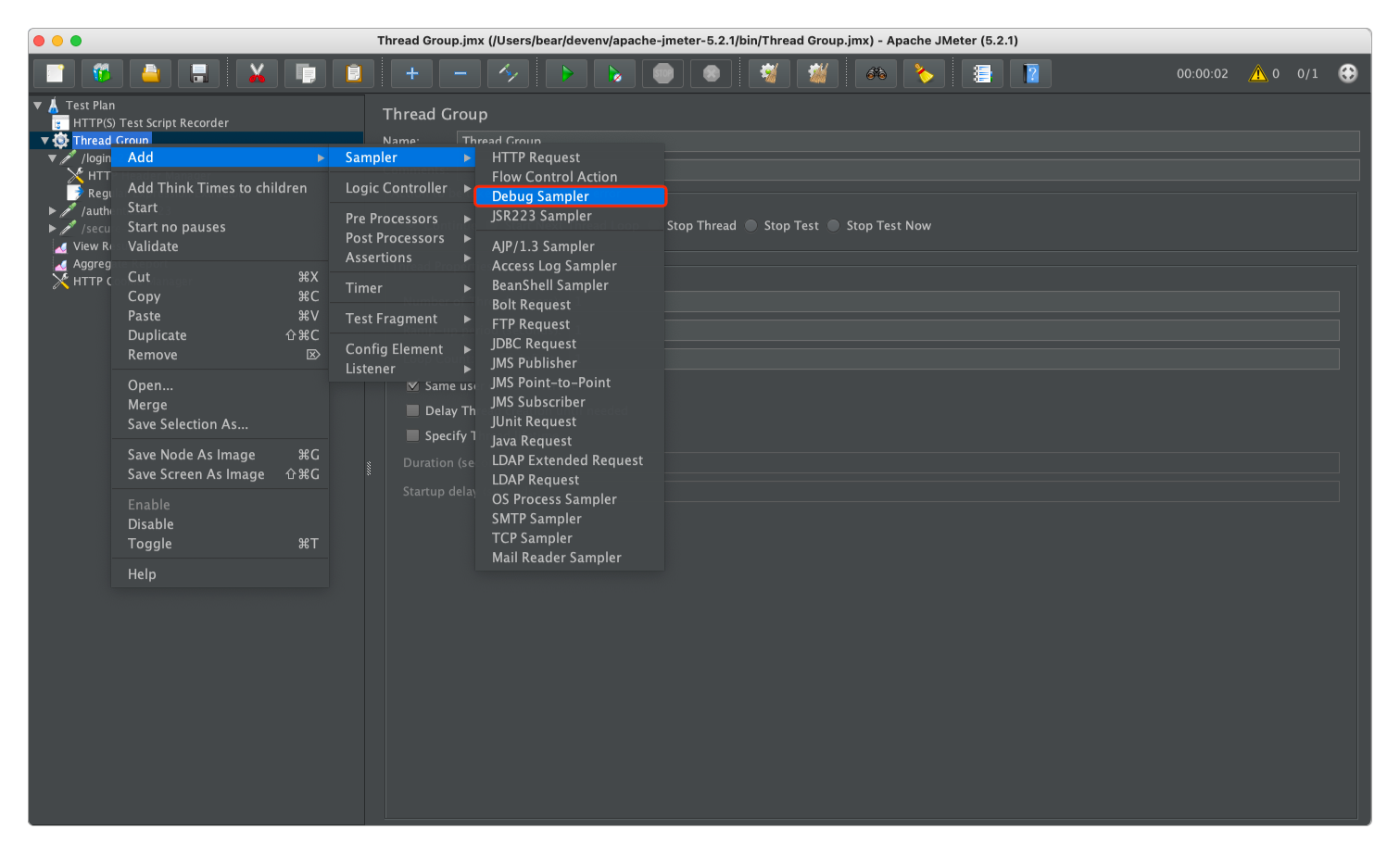The image size is (1400, 854).
Task: Click the Stop test toolbar icon
Action: [x=662, y=73]
